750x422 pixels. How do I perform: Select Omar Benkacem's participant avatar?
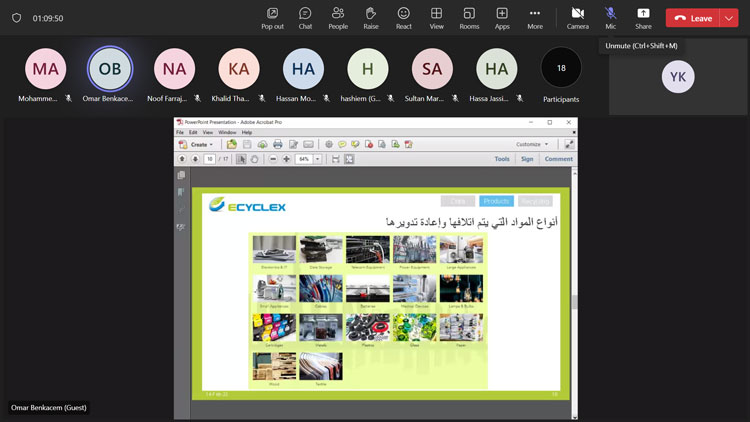coord(110,69)
